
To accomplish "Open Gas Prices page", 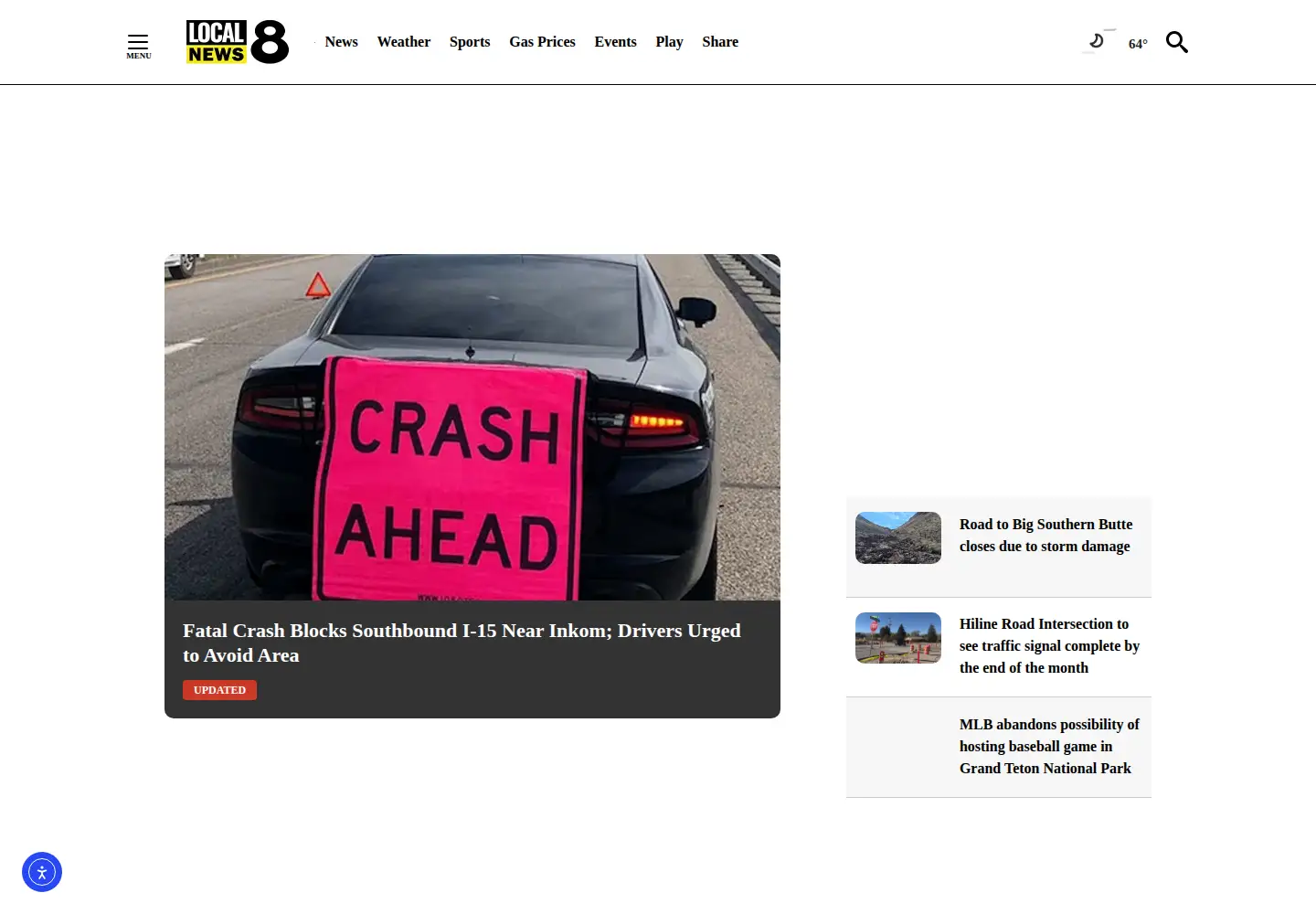I will pyautogui.click(x=543, y=42).
